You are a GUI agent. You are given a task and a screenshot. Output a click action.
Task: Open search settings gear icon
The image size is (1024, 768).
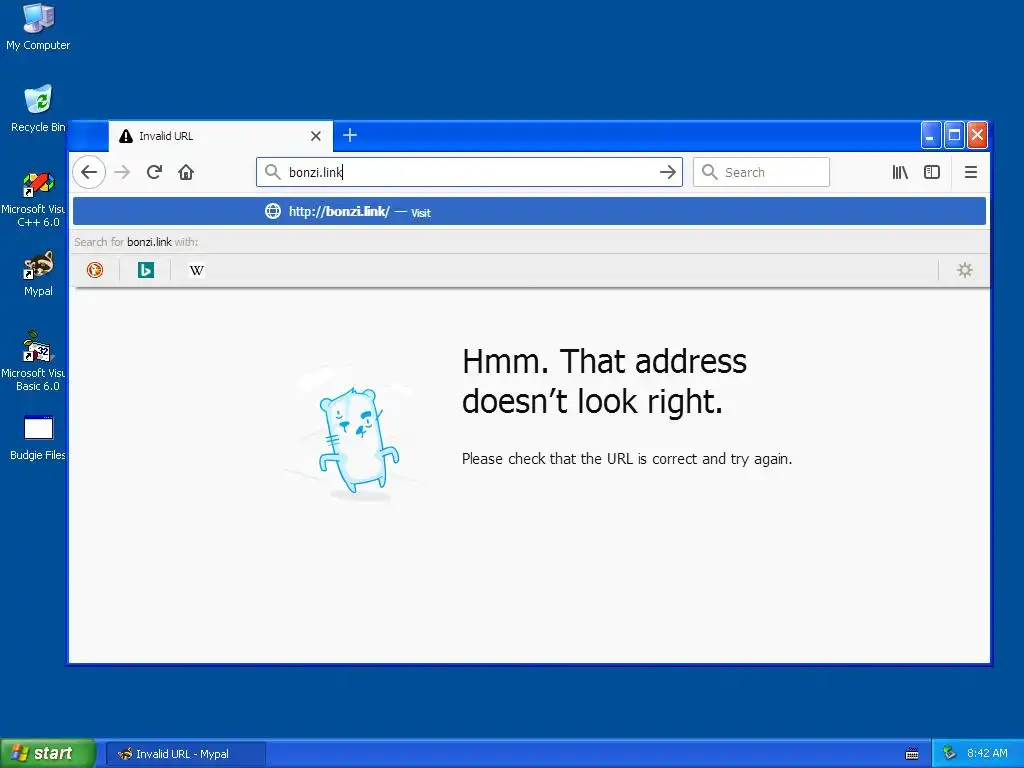point(965,270)
